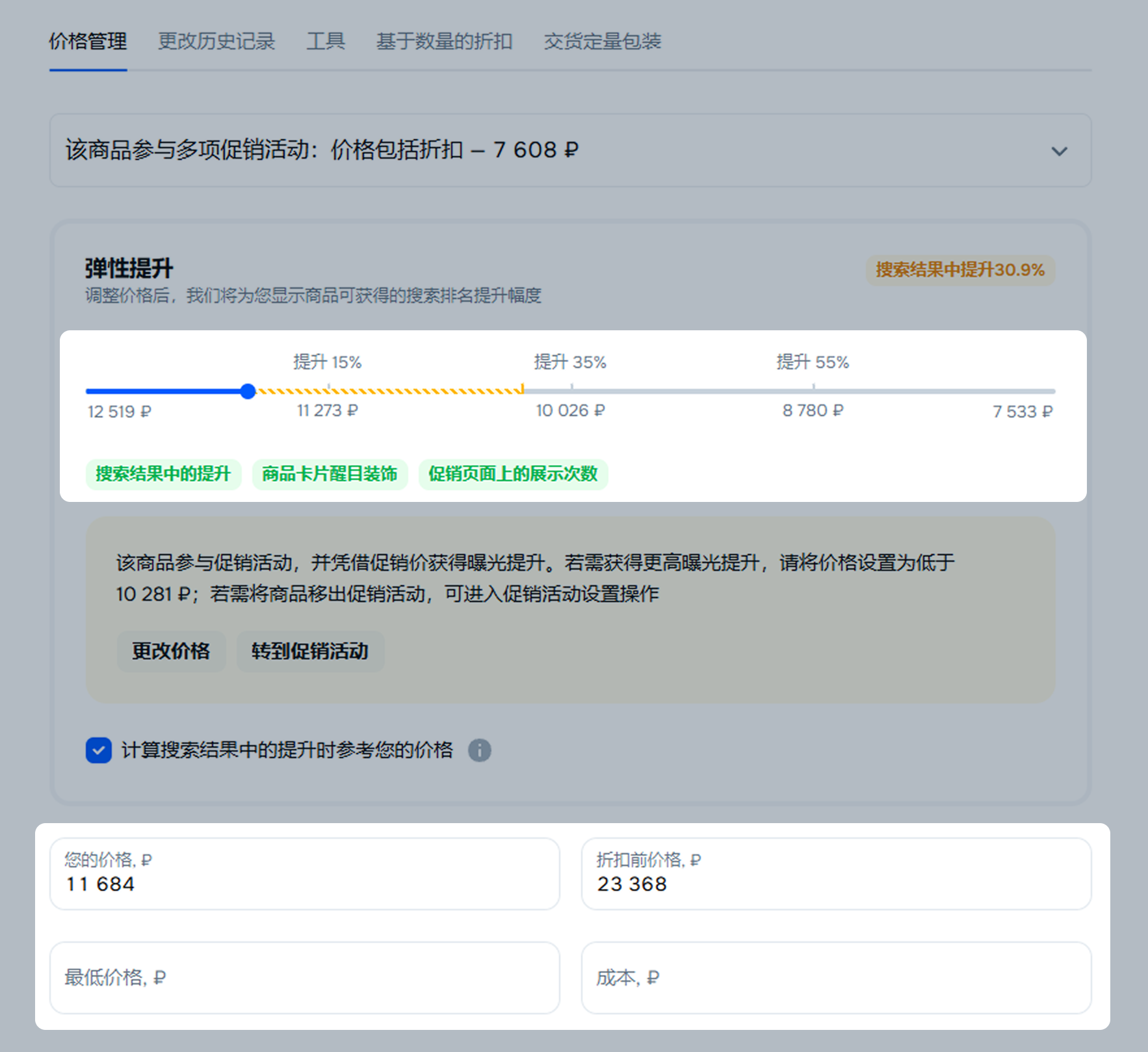Click slider track at 提升 55% mark
The height and width of the screenshot is (1052, 1148).
[x=813, y=391]
